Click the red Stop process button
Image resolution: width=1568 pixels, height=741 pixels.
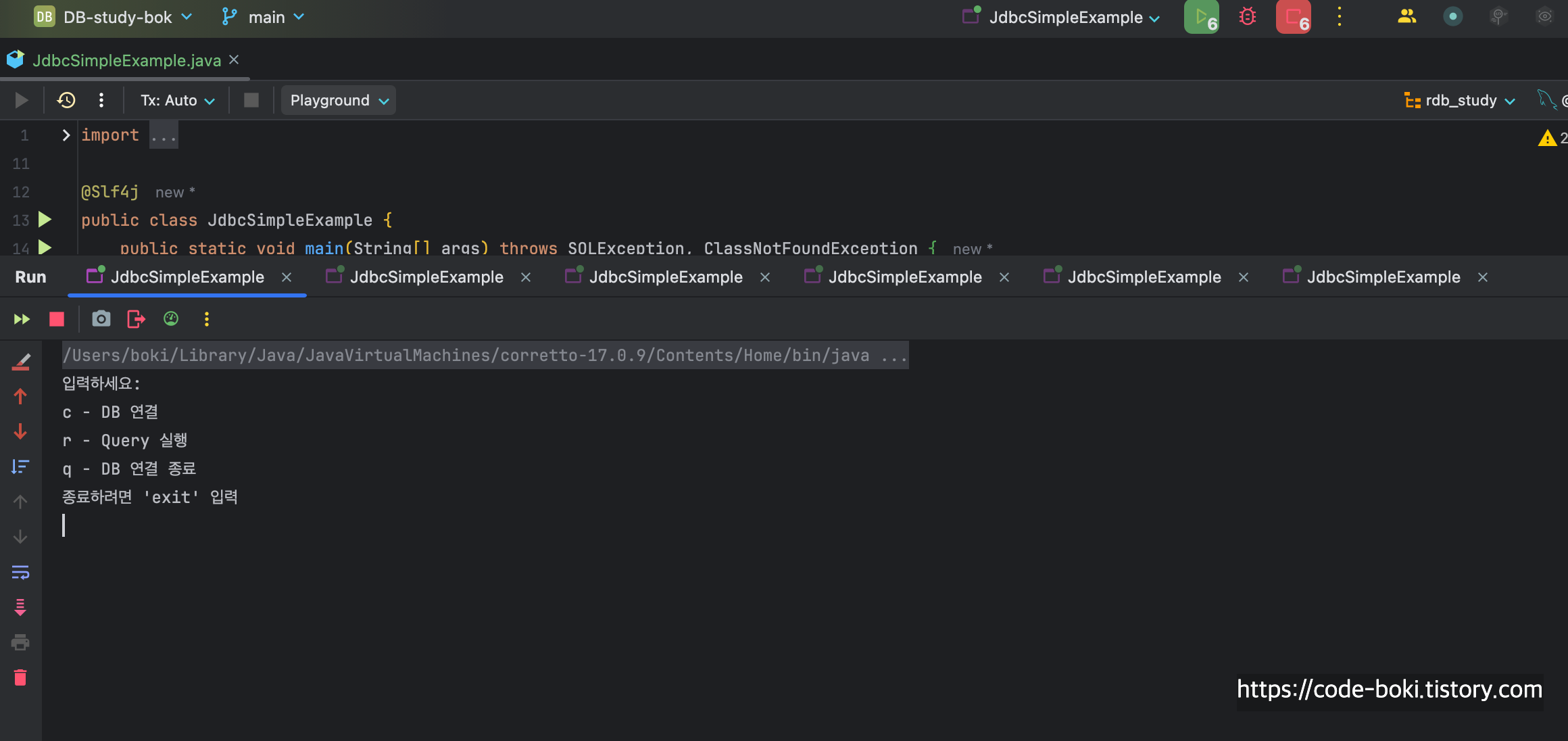coord(57,319)
